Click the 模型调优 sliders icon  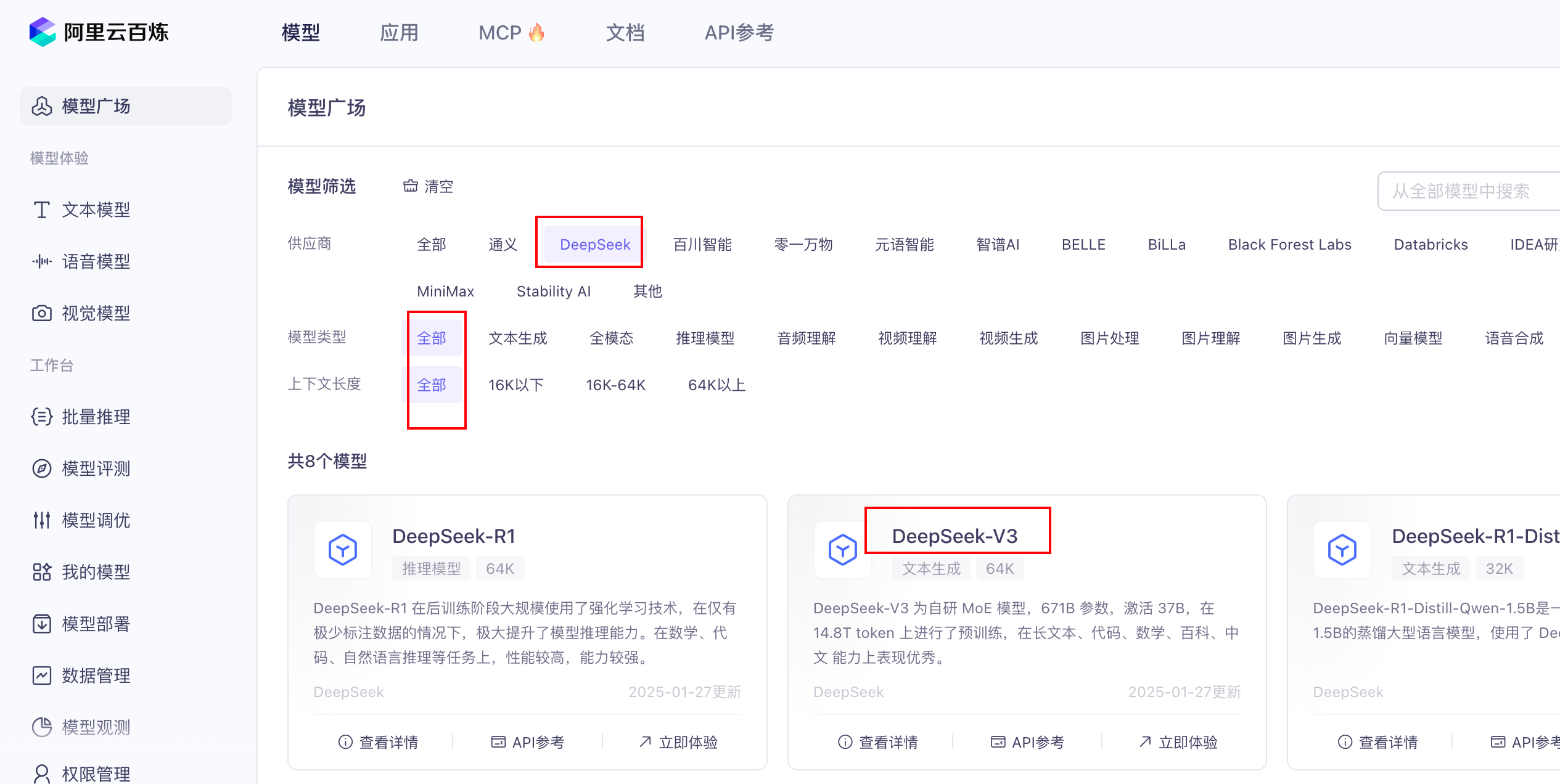pyautogui.click(x=42, y=520)
